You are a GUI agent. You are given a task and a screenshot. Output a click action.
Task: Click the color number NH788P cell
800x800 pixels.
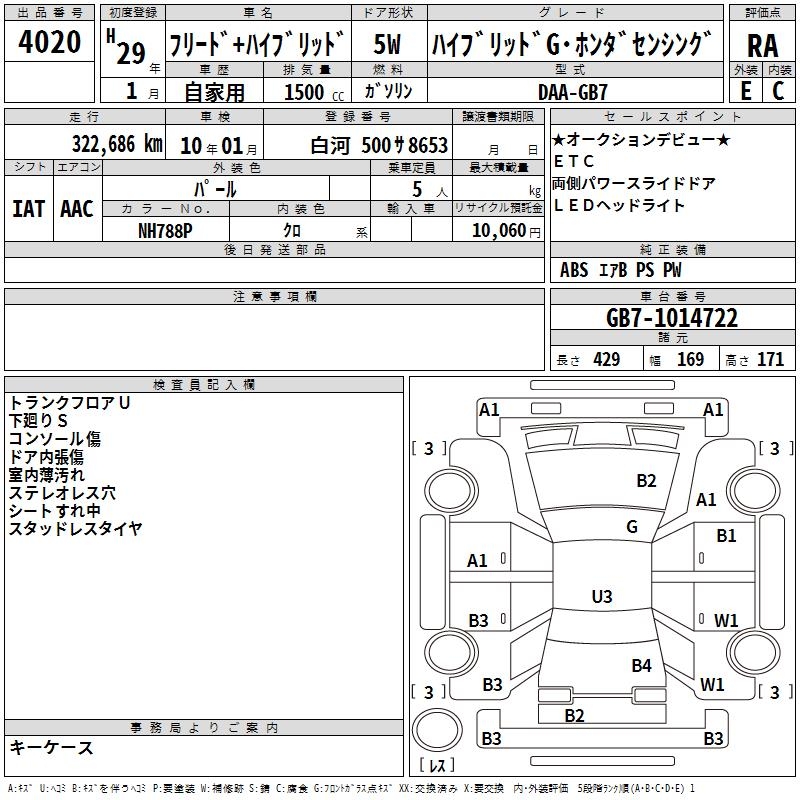tap(165, 231)
